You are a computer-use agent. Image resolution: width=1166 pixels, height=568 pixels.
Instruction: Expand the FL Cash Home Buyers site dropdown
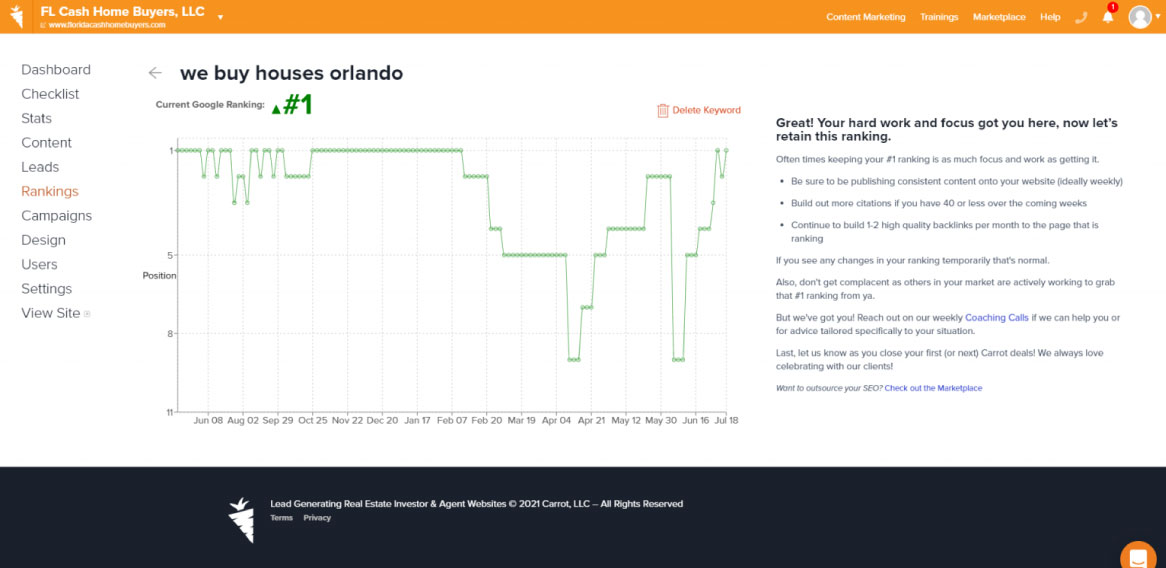(220, 17)
